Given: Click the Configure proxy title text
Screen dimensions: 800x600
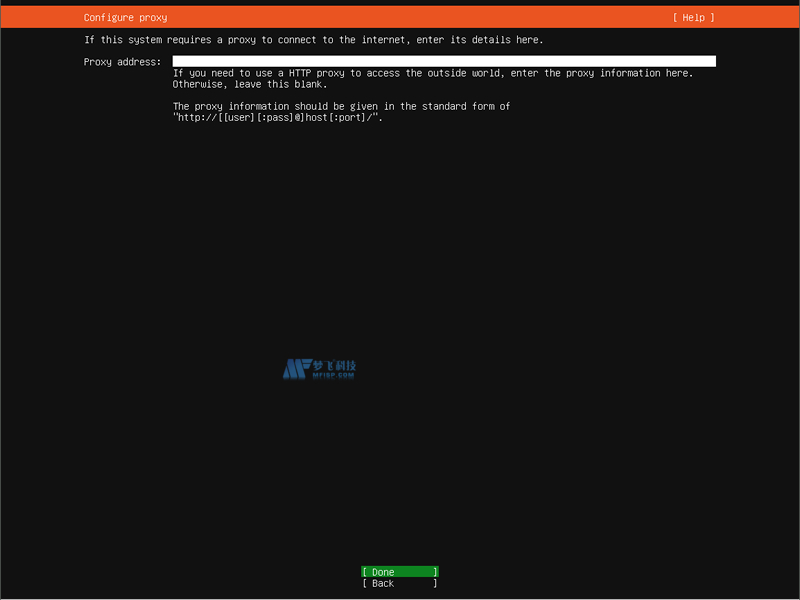Looking at the screenshot, I should (x=125, y=17).
